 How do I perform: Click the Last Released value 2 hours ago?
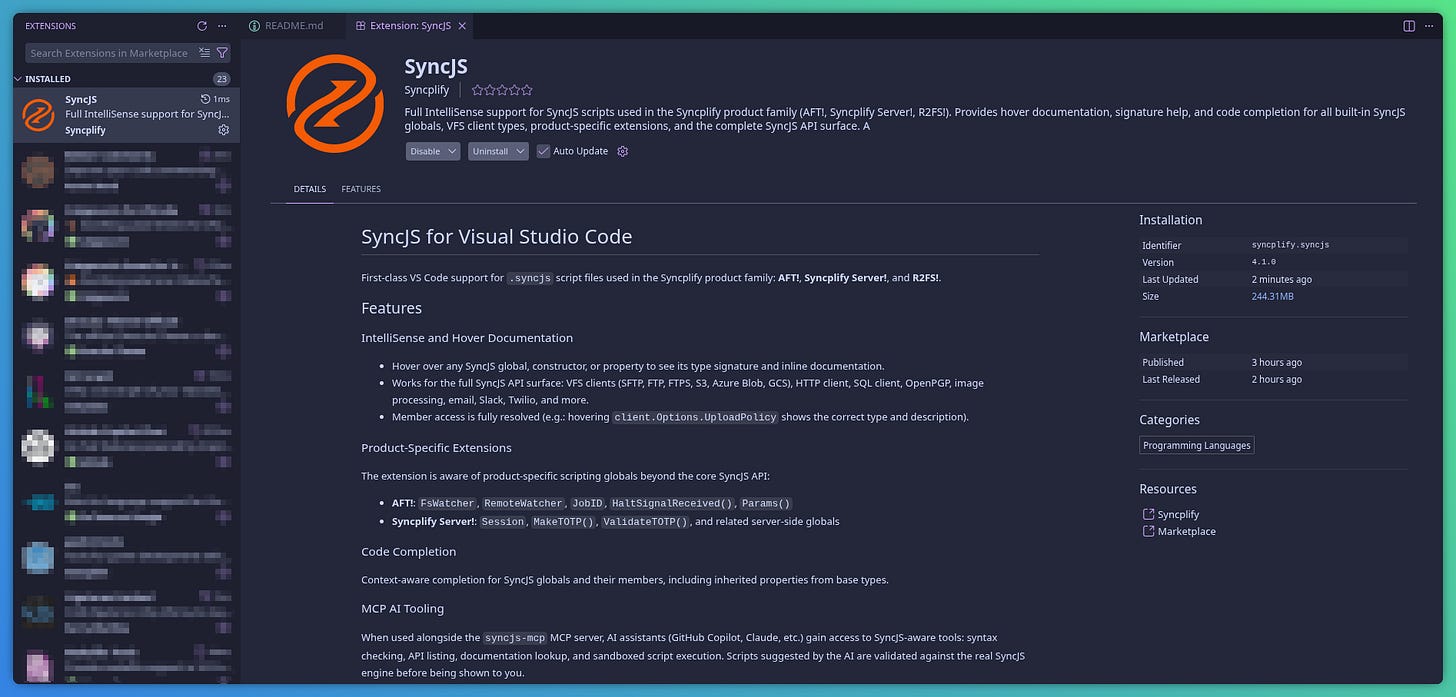pos(1276,379)
